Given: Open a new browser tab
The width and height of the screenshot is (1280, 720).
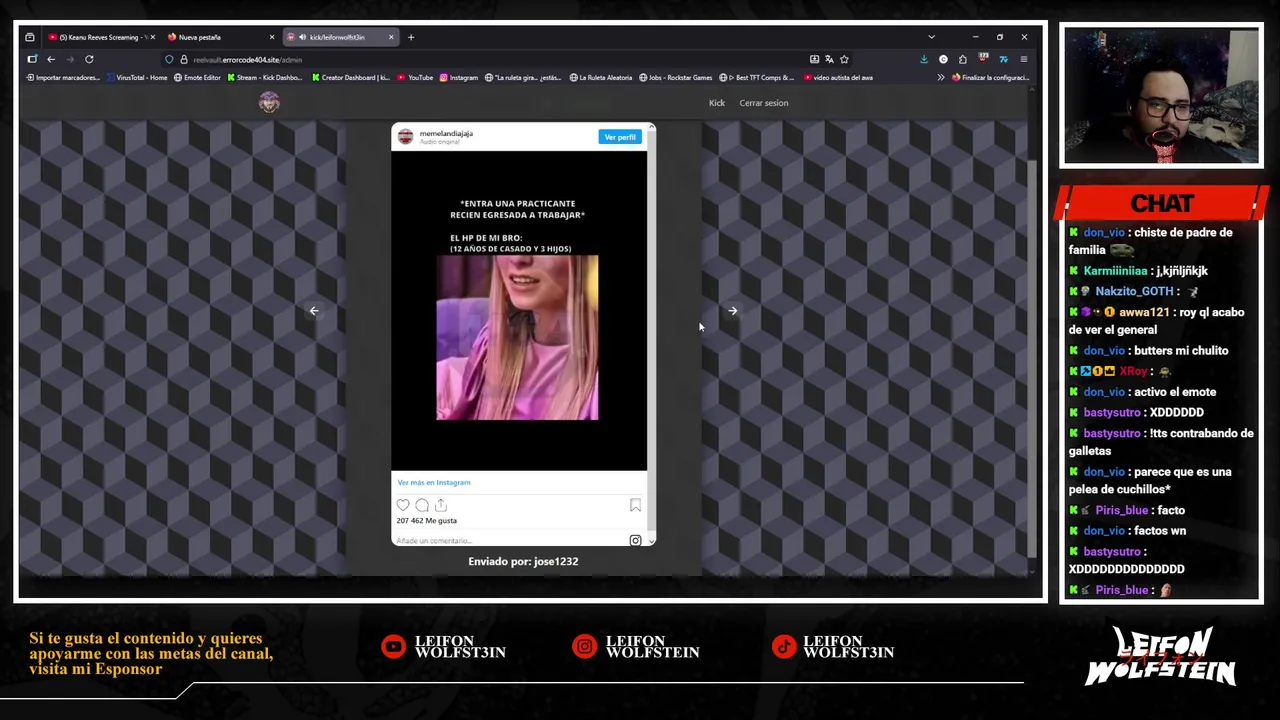Looking at the screenshot, I should click(x=410, y=37).
